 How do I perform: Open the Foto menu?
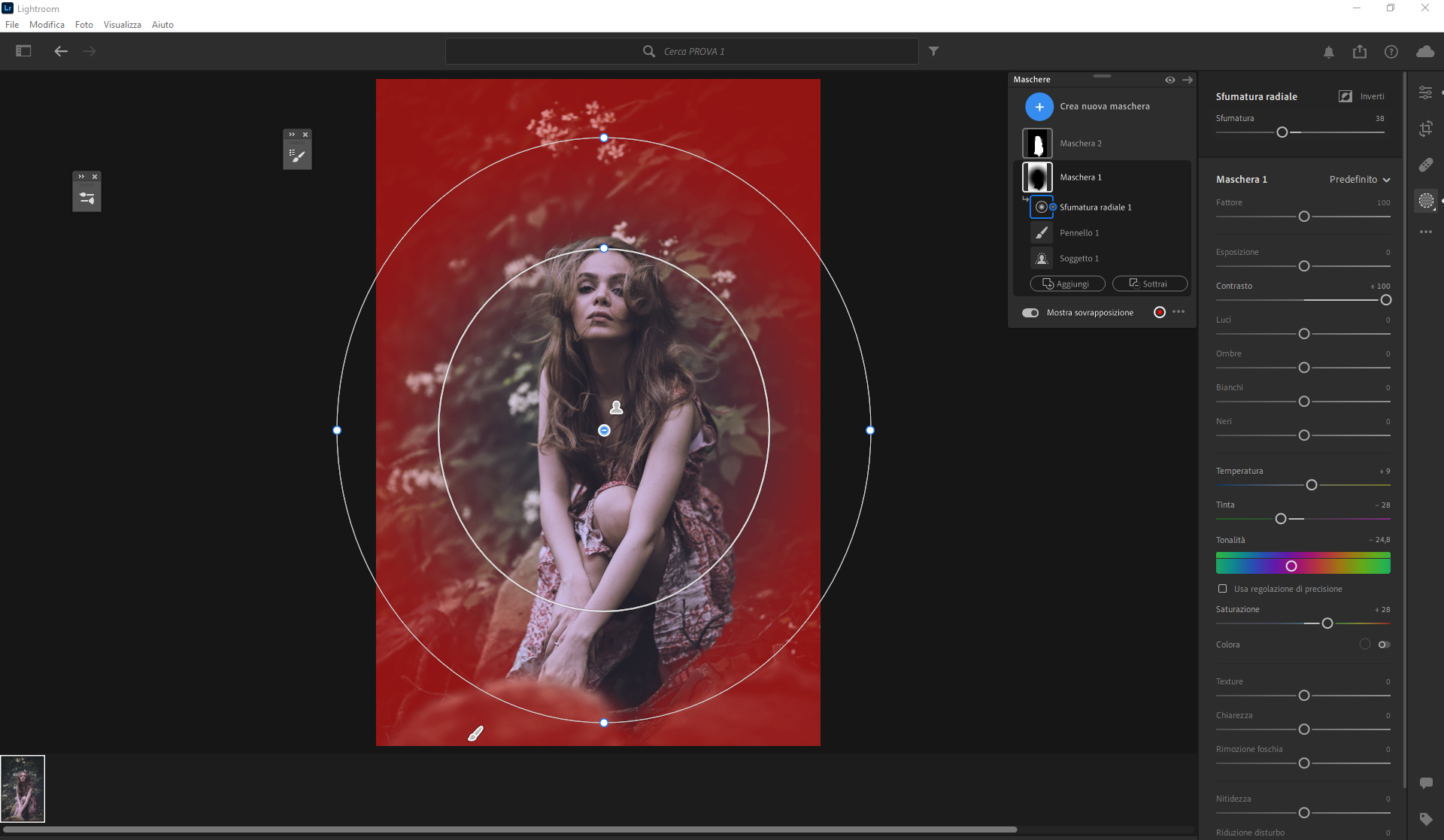coord(83,25)
